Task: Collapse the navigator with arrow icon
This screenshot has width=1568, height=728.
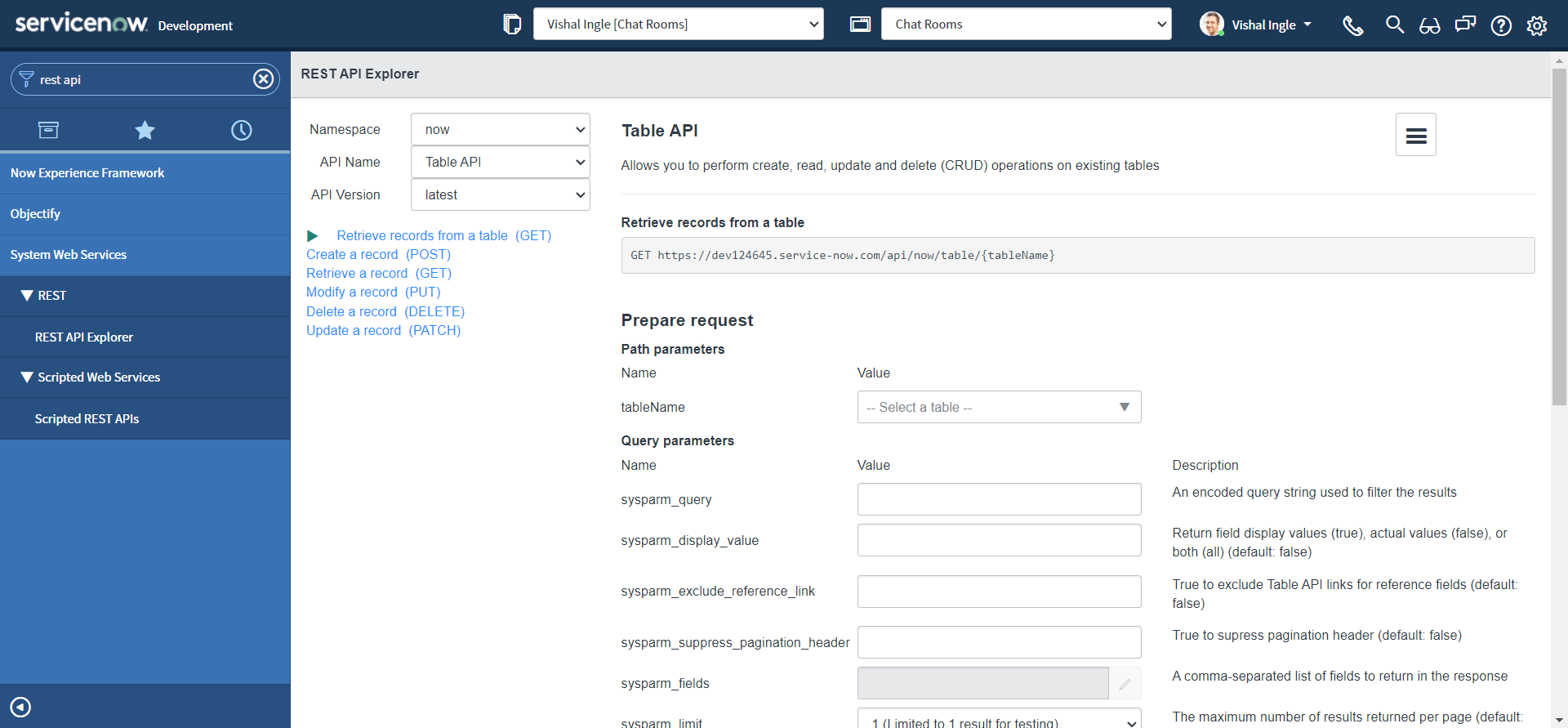Action: 20,707
